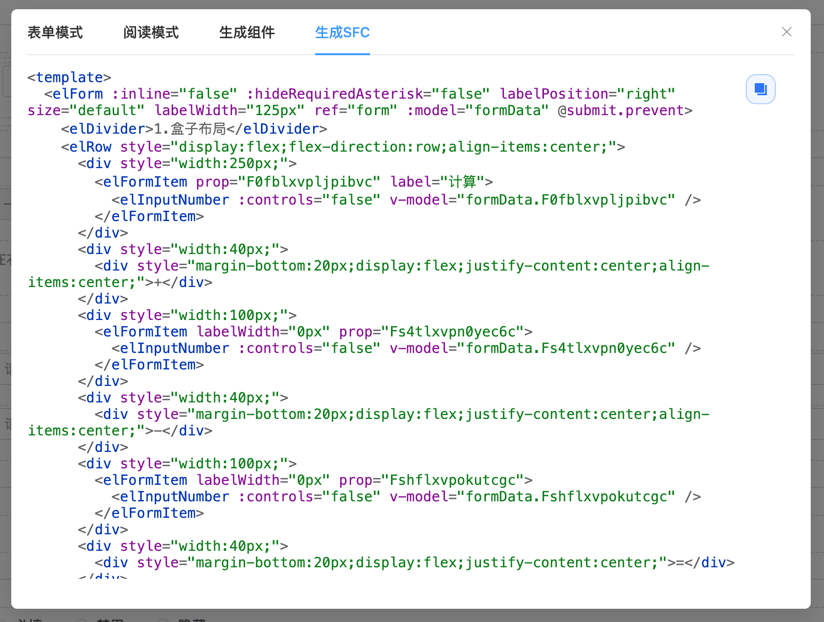Viewport: 824px width, 622px height.
Task: Select the 生成组件 tab
Action: (x=247, y=33)
